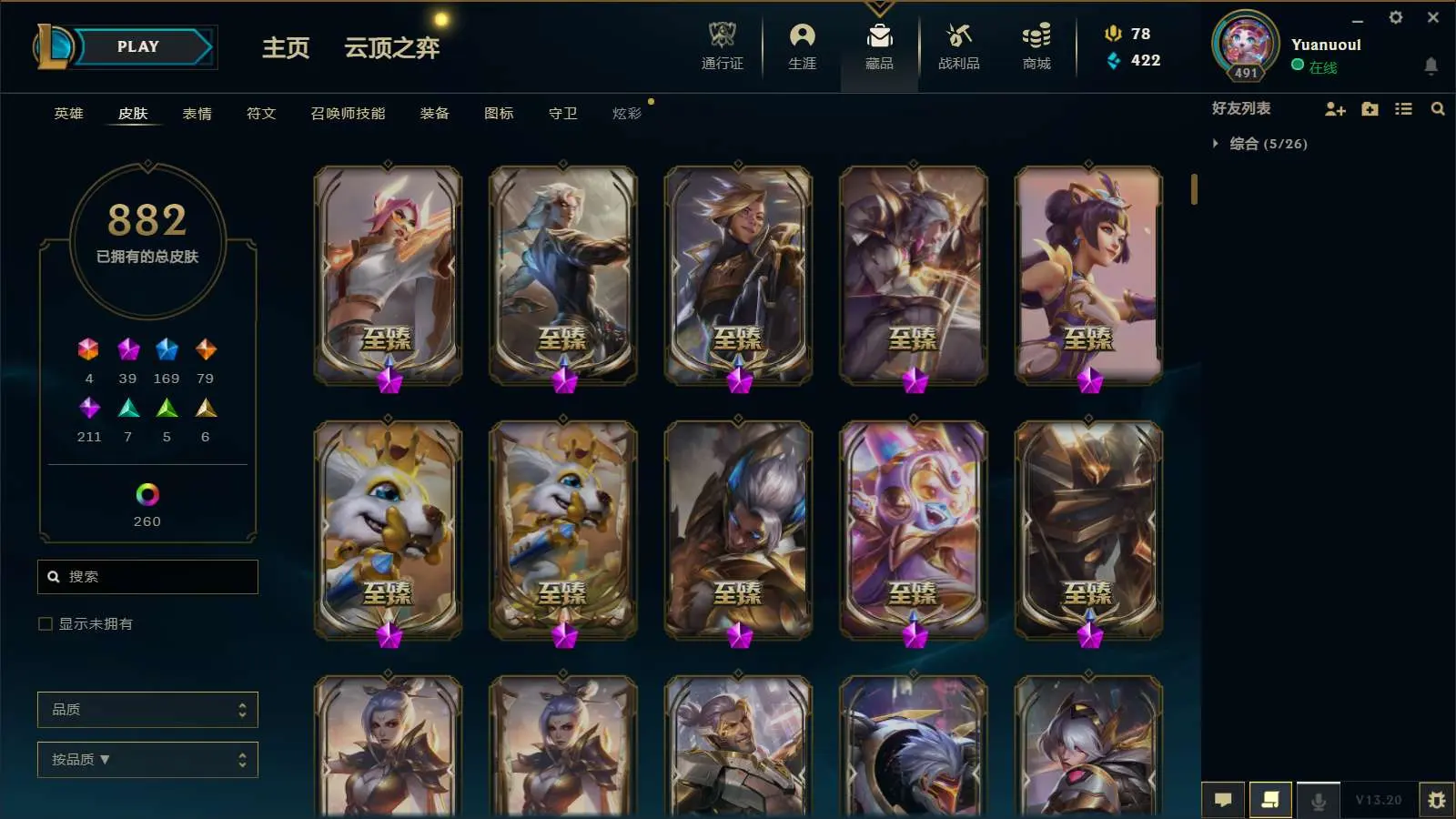Open the 按品质 sort dropdown

click(147, 760)
